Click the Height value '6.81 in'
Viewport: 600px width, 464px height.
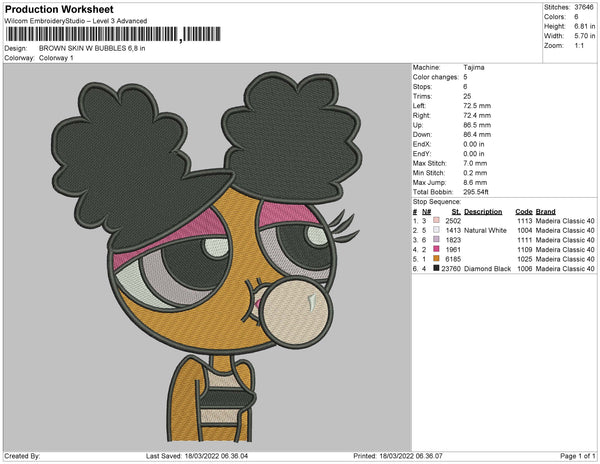click(x=584, y=26)
